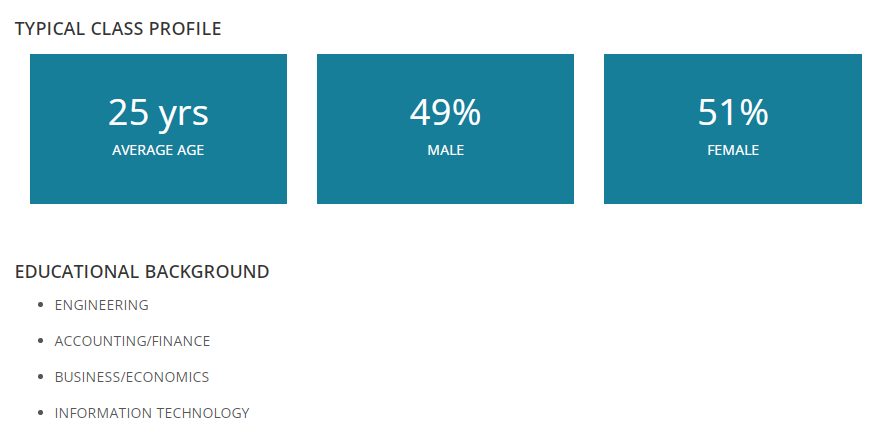This screenshot has height=438, width=877.
Task: Select the 25 yrs average age card
Action: pyautogui.click(x=158, y=129)
